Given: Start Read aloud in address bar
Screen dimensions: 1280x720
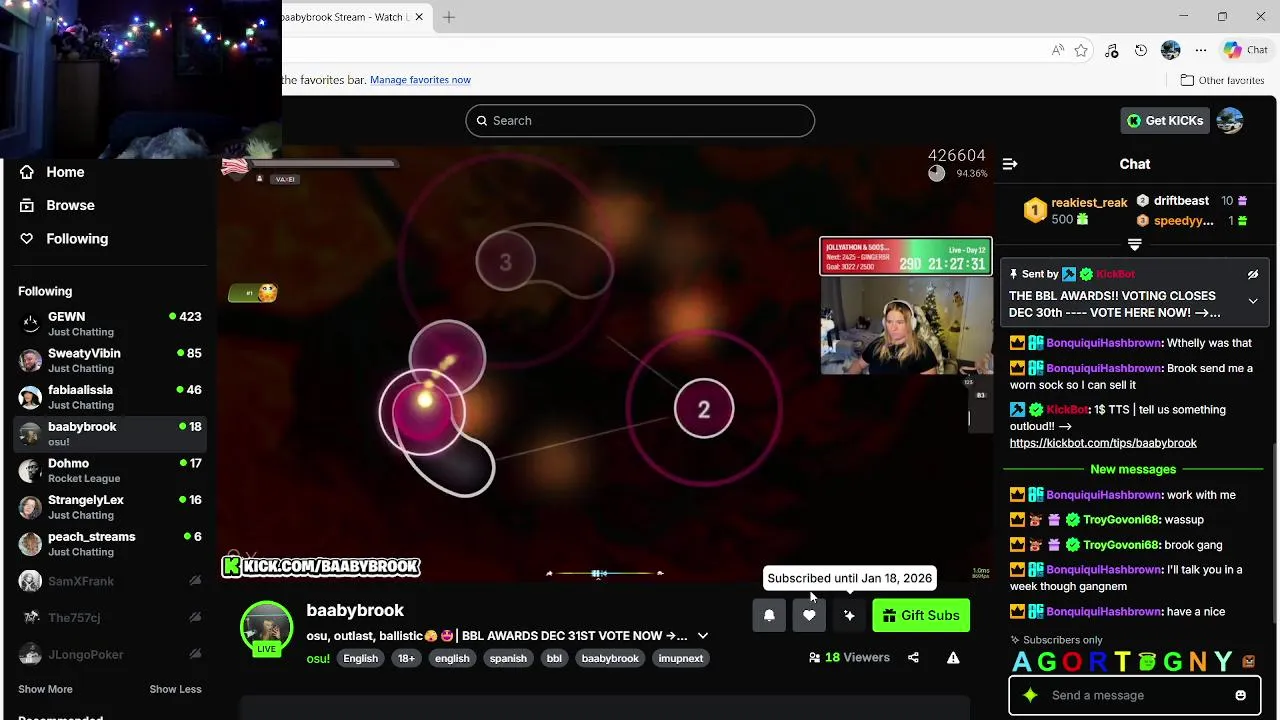Looking at the screenshot, I should (1057, 50).
